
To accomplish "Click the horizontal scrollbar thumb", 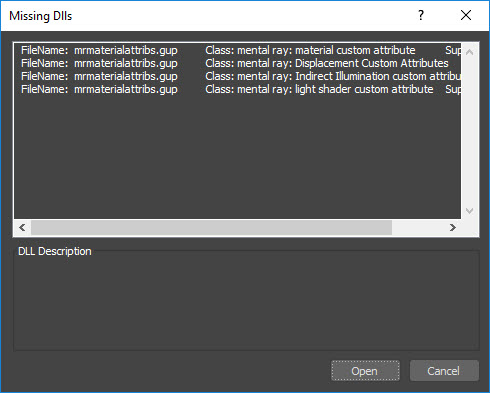I will (211, 228).
